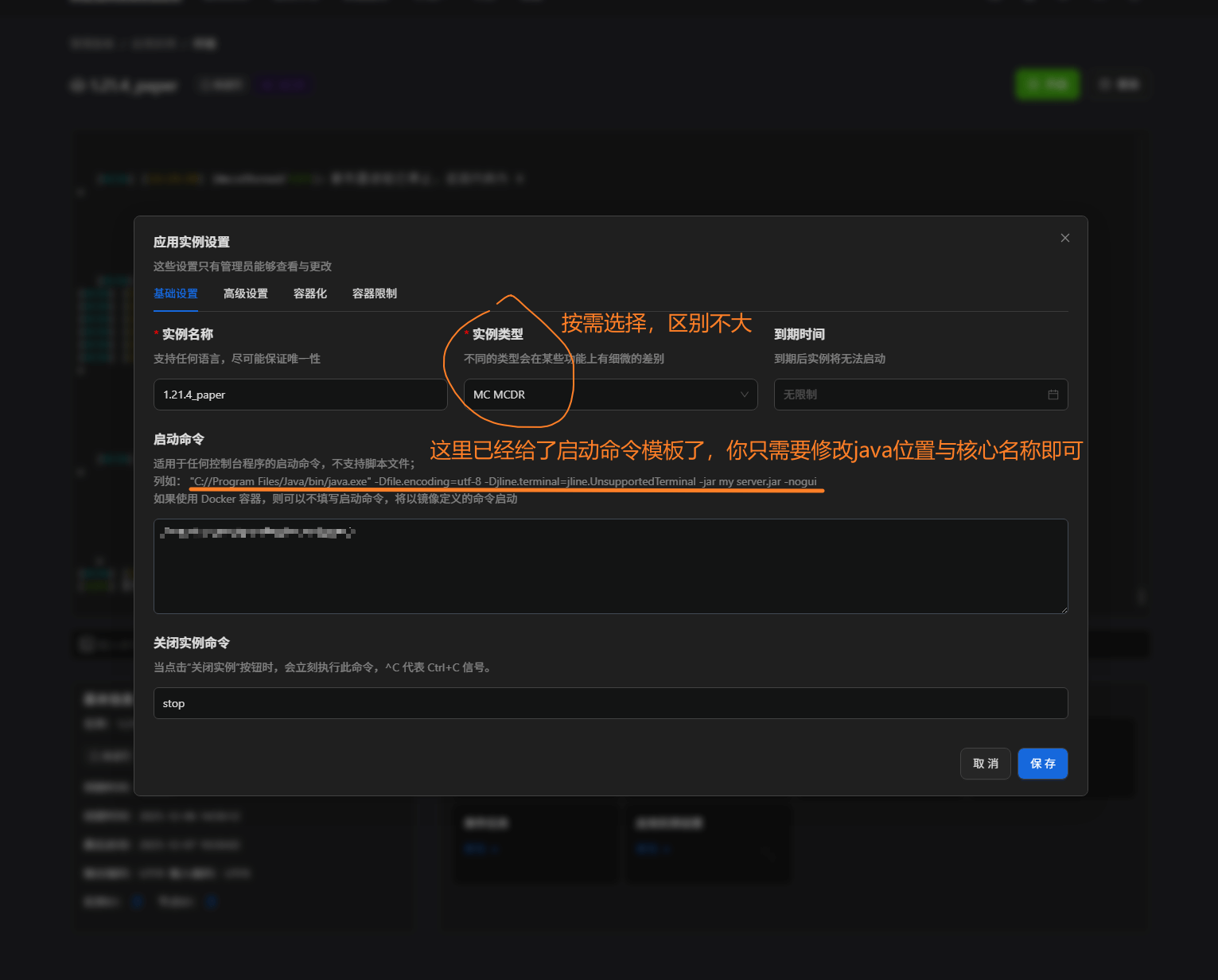Close the 应用实例设置 dialog with X icon
Screen dimensions: 1218x980
tap(1064, 238)
